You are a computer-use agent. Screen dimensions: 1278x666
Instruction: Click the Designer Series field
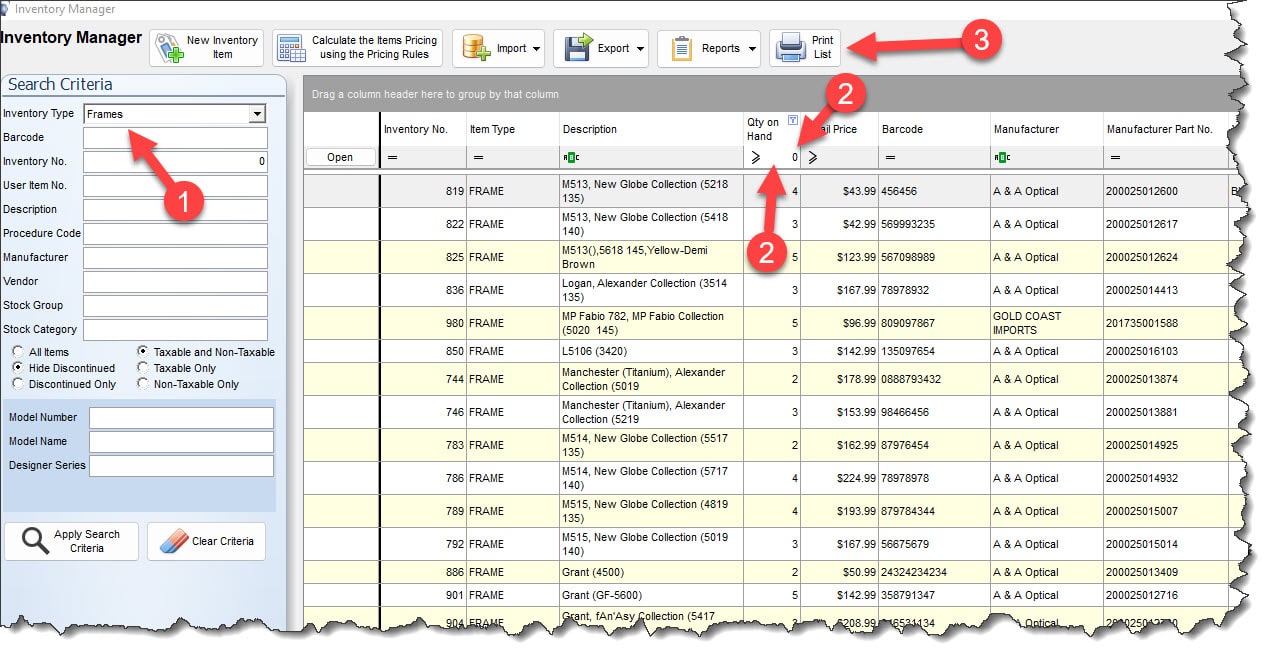[181, 466]
